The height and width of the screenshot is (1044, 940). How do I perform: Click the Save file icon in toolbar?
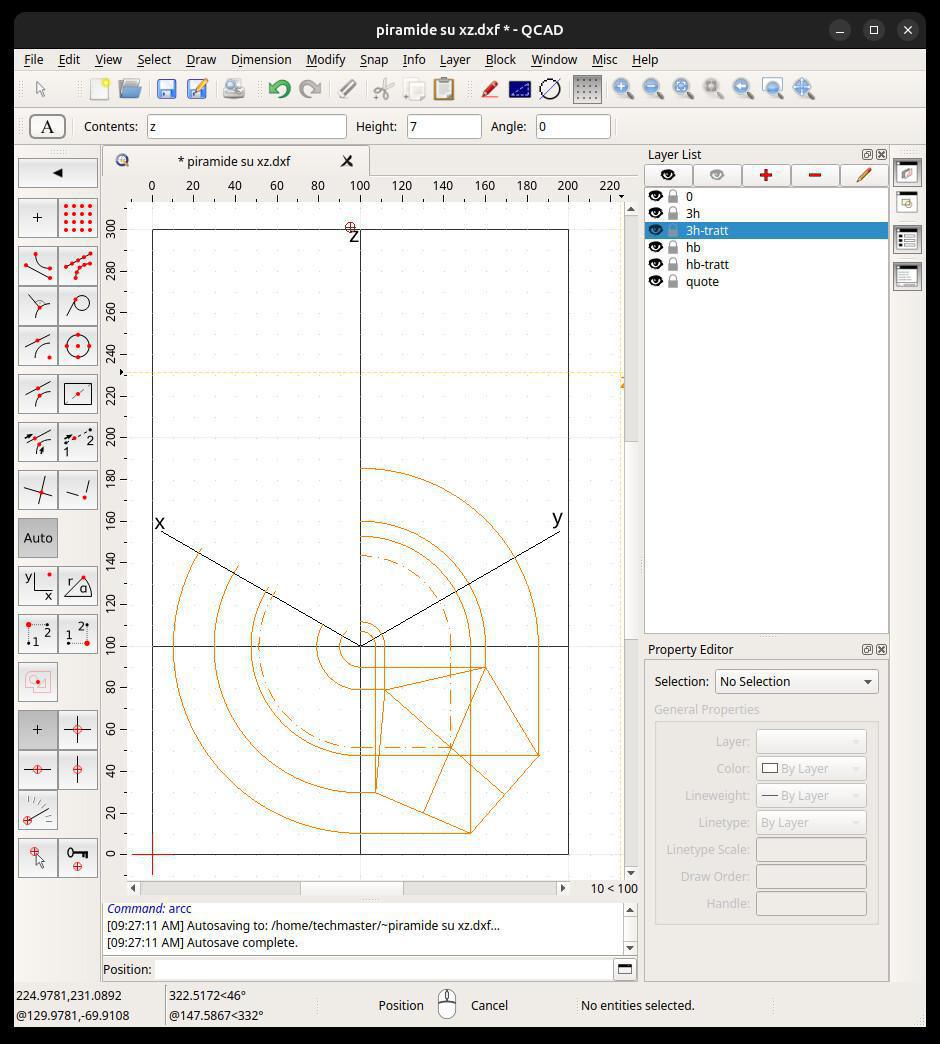pyautogui.click(x=166, y=89)
